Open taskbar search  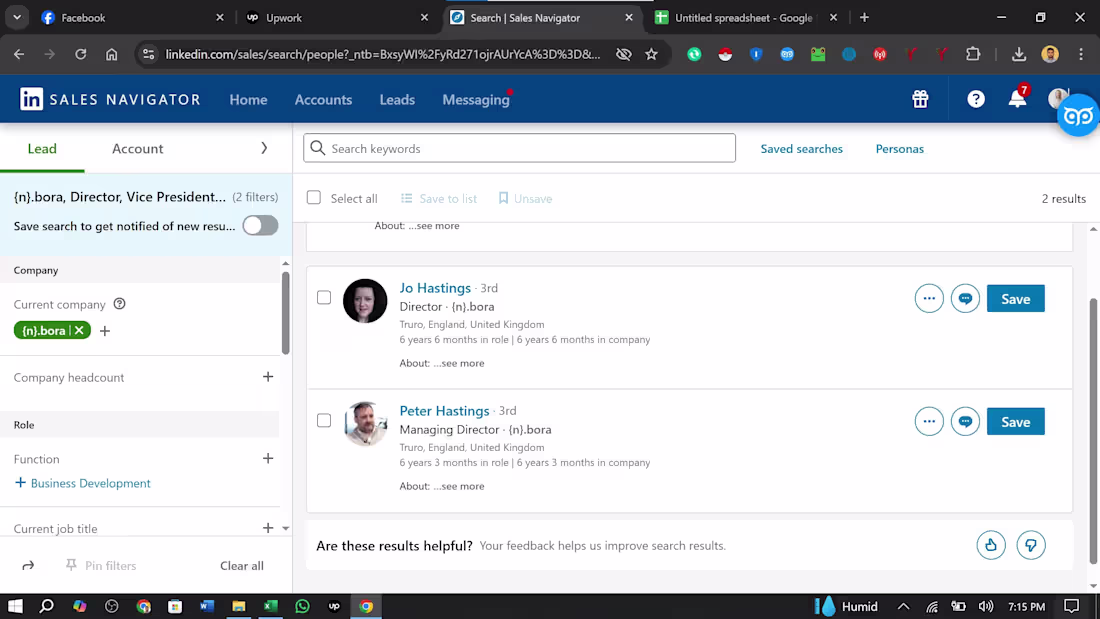[47, 606]
